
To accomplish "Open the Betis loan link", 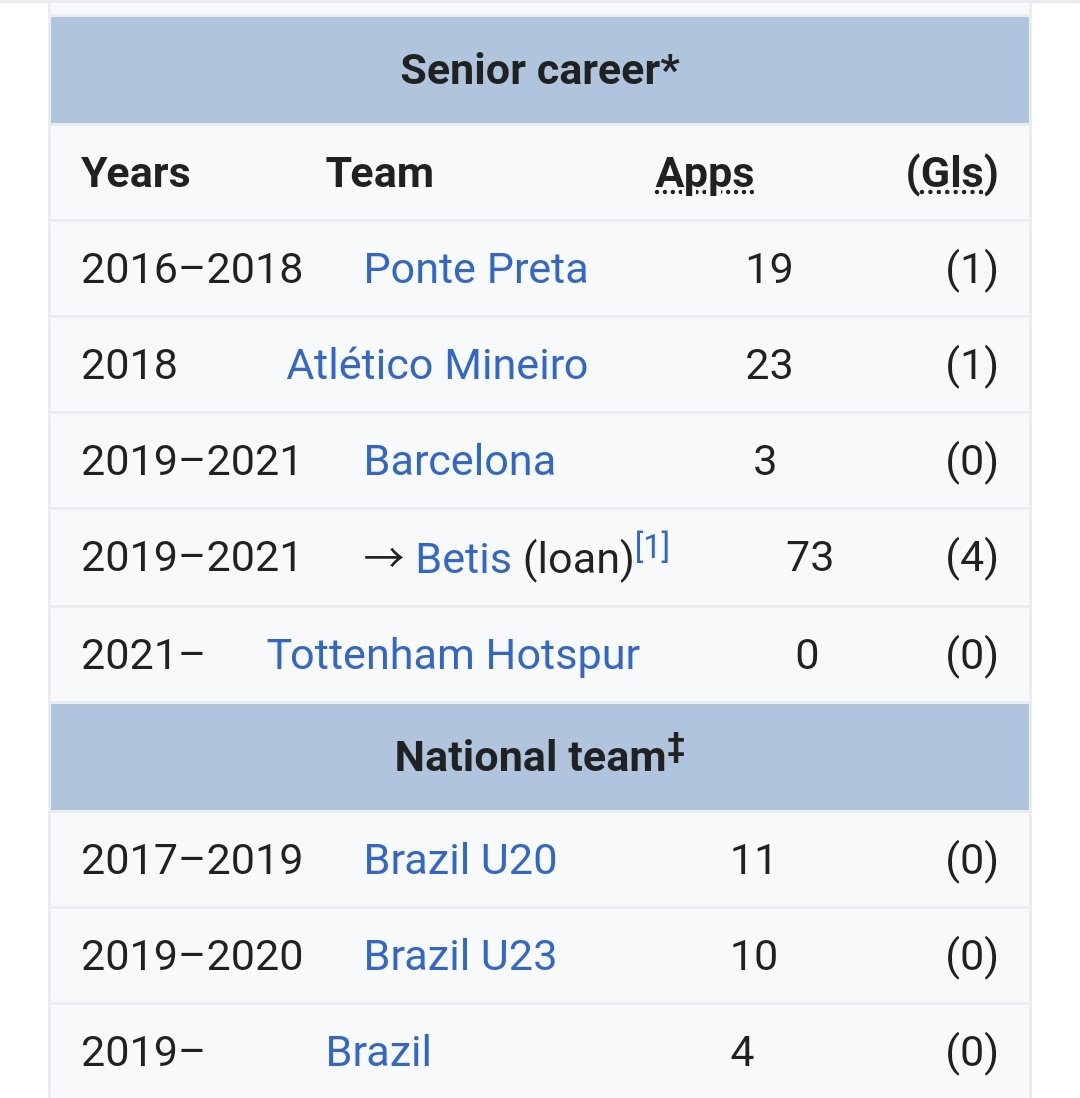I will click(463, 558).
